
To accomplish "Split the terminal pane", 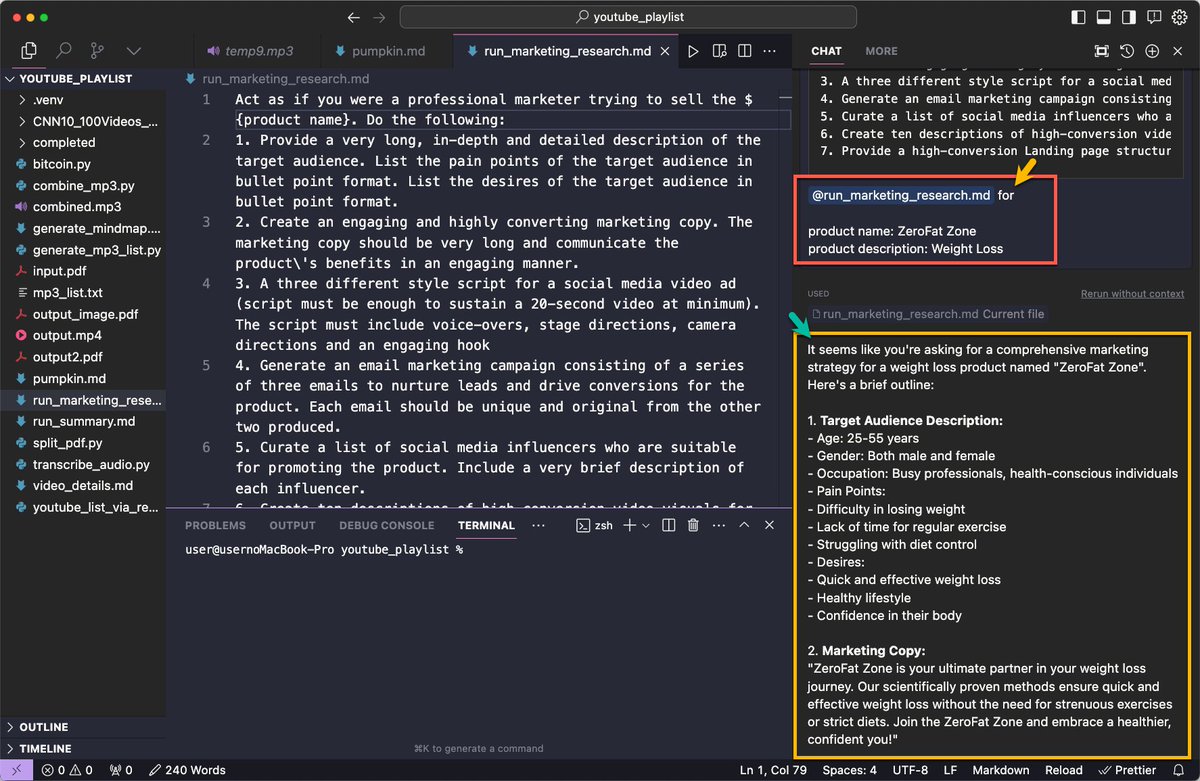I will (x=669, y=525).
